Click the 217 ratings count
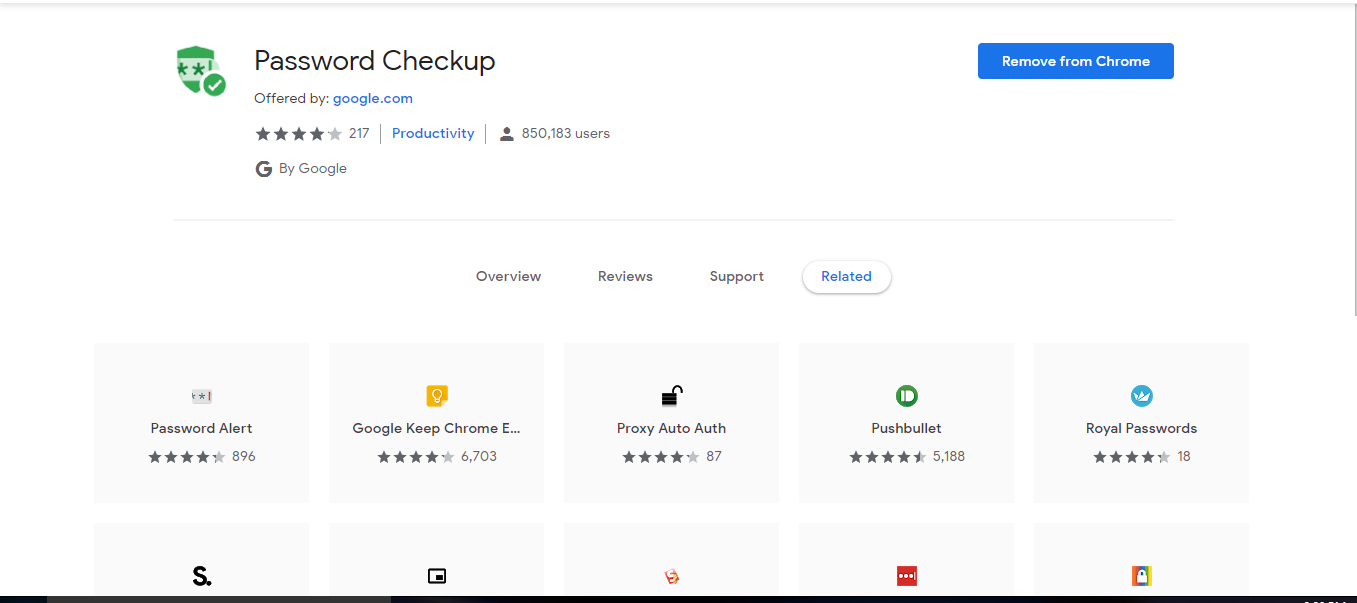 click(x=359, y=134)
